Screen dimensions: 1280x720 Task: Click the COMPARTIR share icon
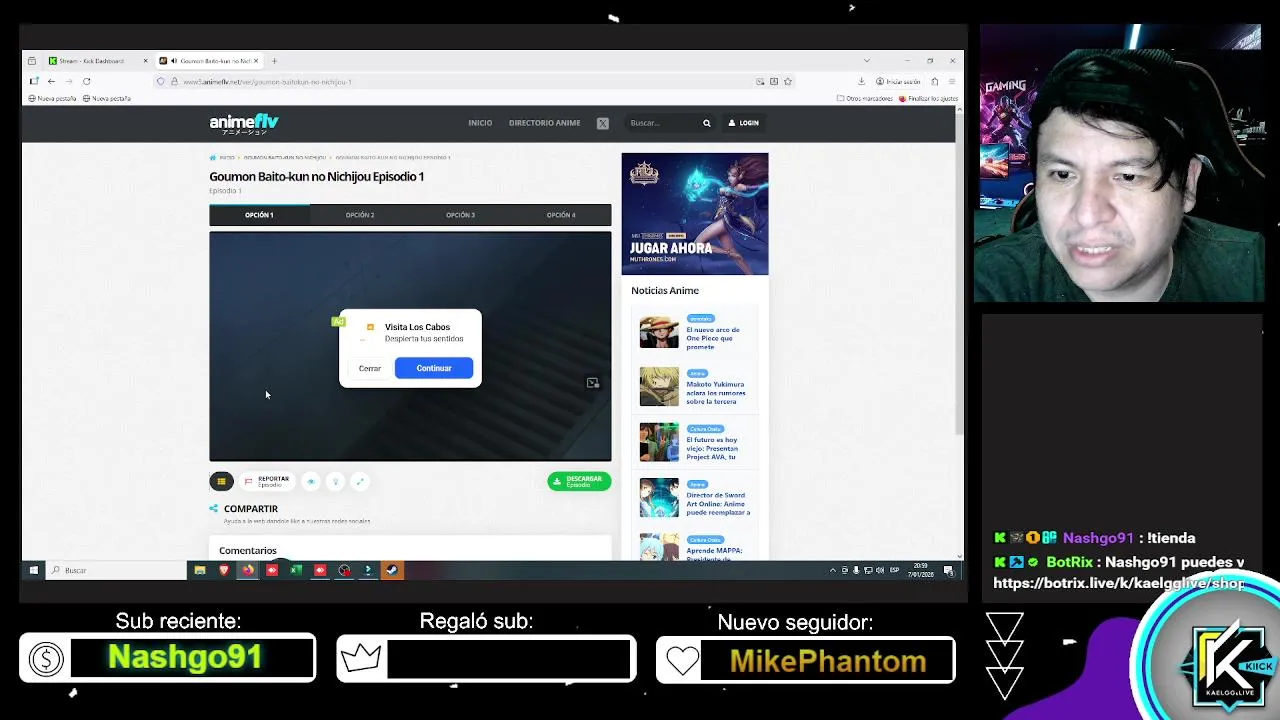tap(213, 508)
